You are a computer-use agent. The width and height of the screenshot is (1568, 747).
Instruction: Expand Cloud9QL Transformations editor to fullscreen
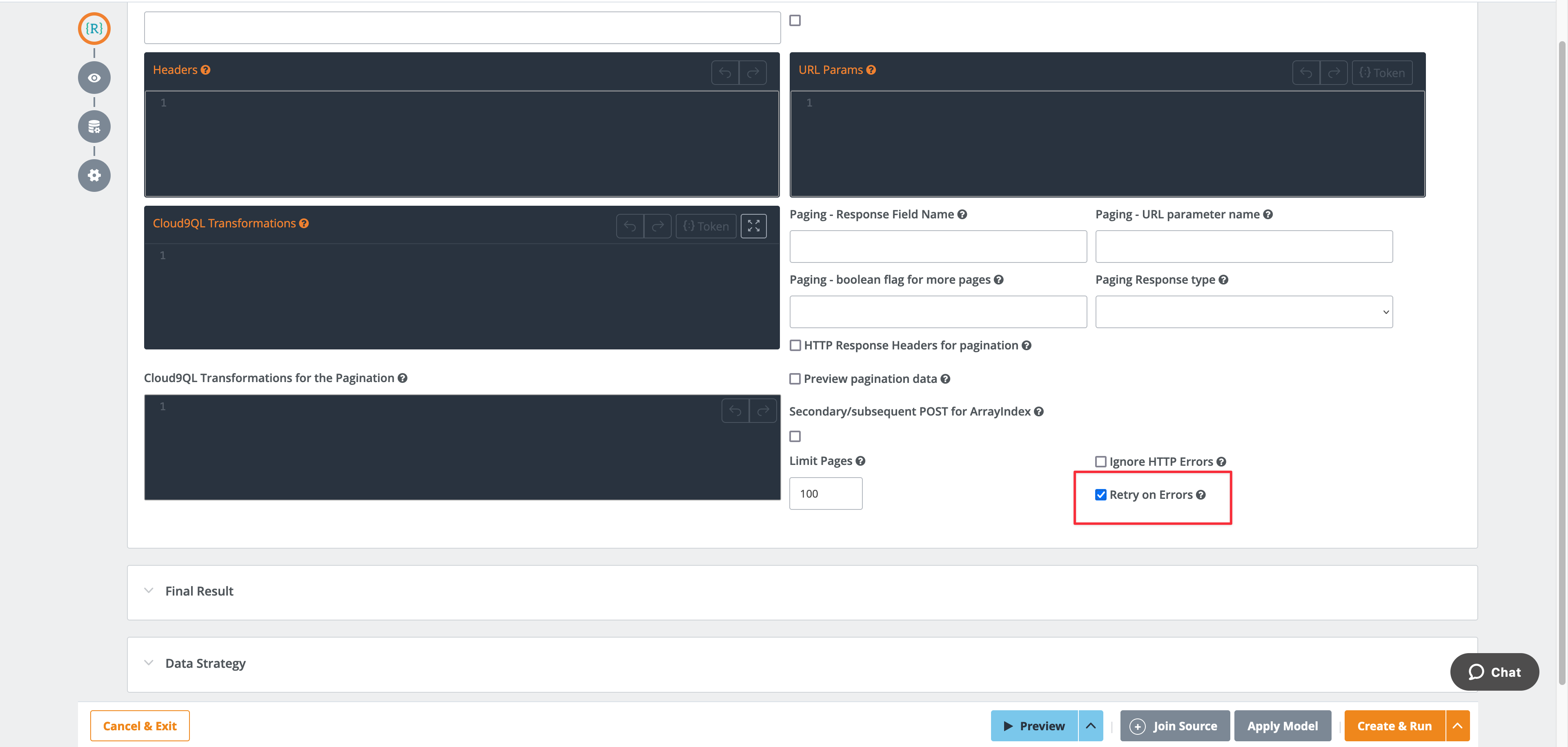tap(753, 226)
